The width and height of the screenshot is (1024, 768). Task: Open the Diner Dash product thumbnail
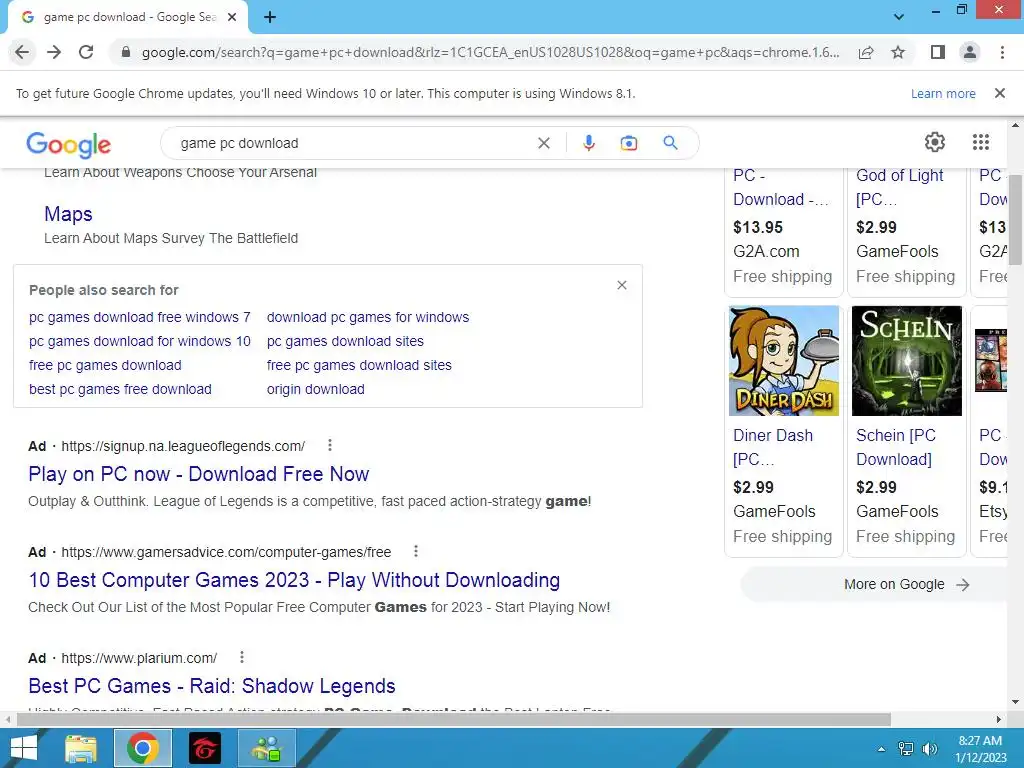(x=784, y=360)
